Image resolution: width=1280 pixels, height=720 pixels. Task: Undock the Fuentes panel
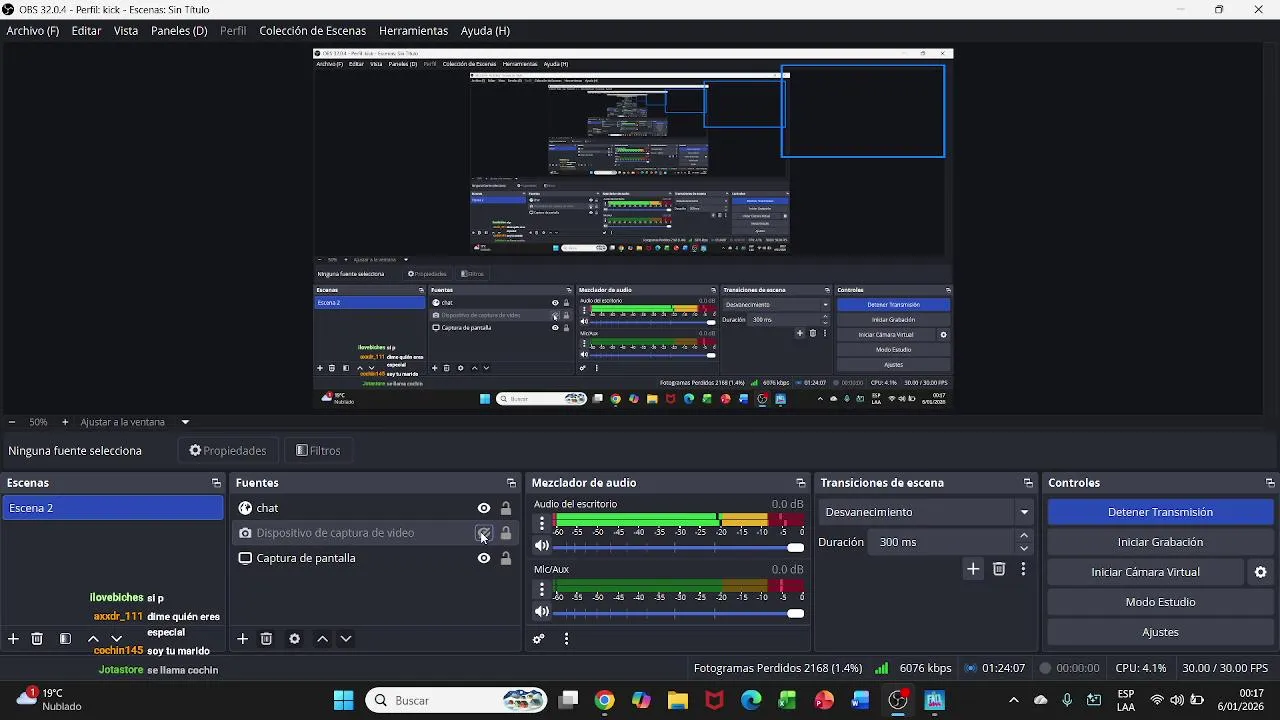click(512, 483)
